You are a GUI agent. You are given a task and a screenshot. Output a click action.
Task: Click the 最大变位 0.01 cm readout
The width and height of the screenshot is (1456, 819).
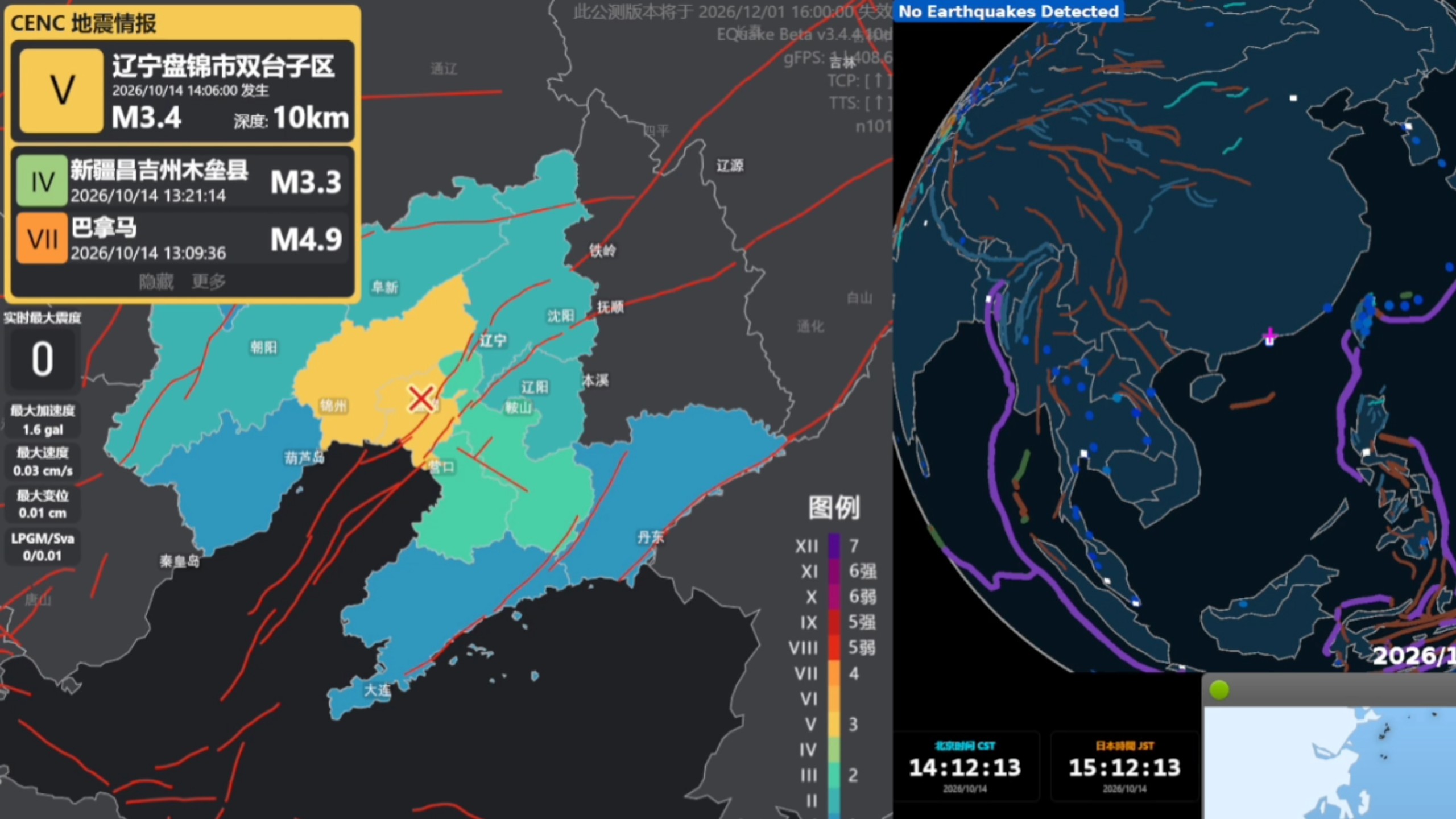click(x=43, y=504)
